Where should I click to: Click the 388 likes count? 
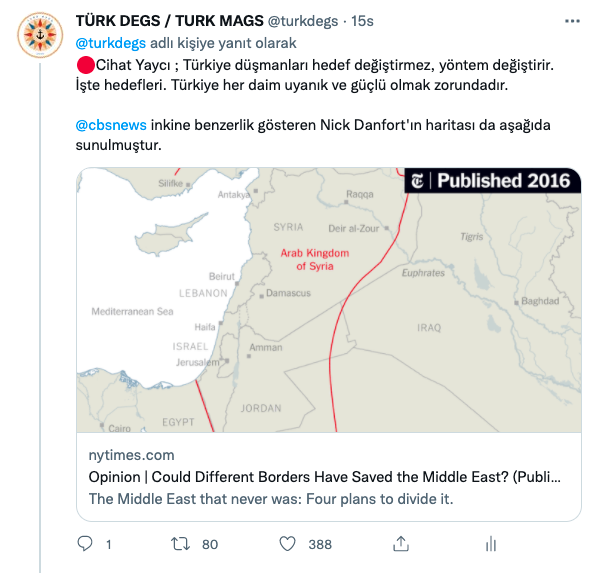(320, 544)
